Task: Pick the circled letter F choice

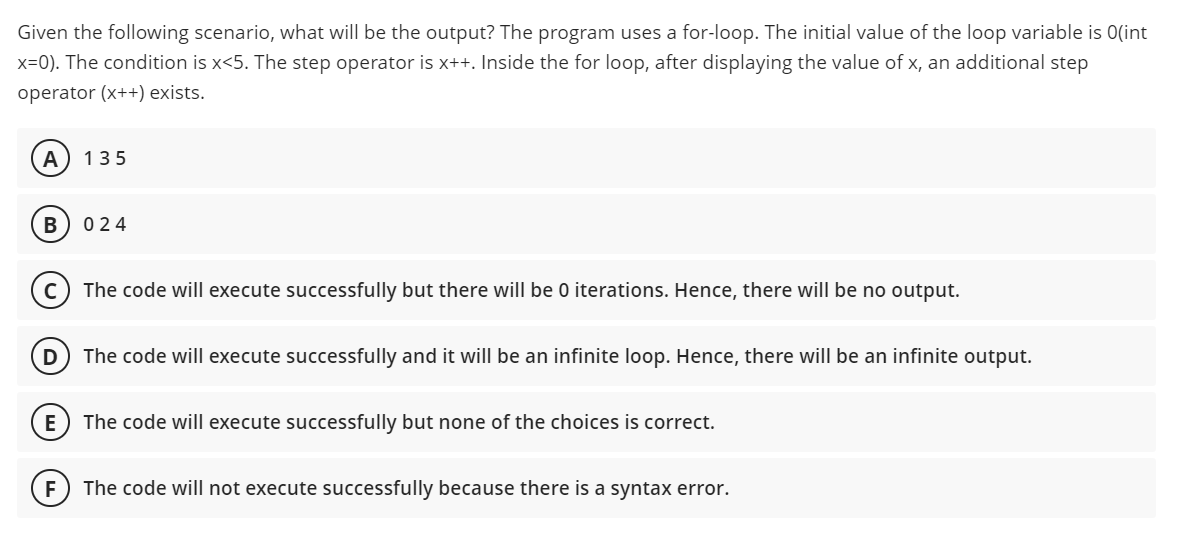Action: click(x=50, y=489)
